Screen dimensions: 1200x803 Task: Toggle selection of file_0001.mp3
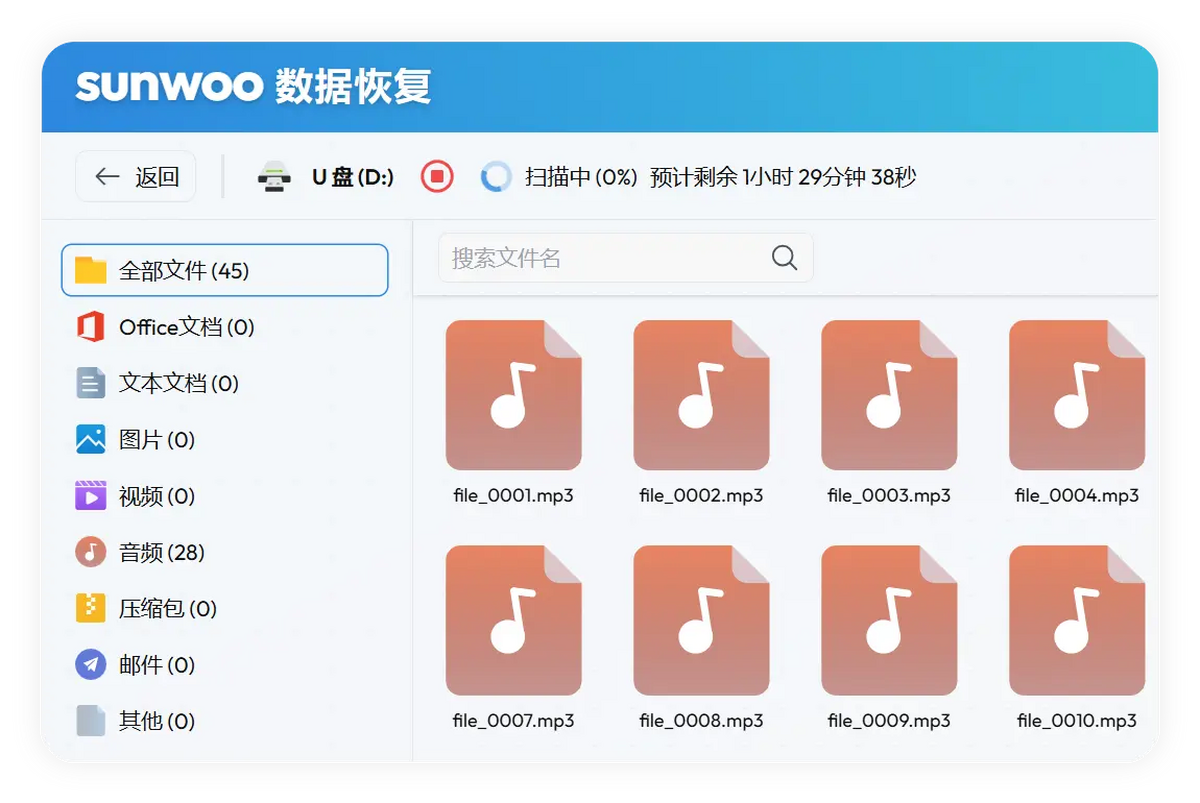[x=514, y=394]
